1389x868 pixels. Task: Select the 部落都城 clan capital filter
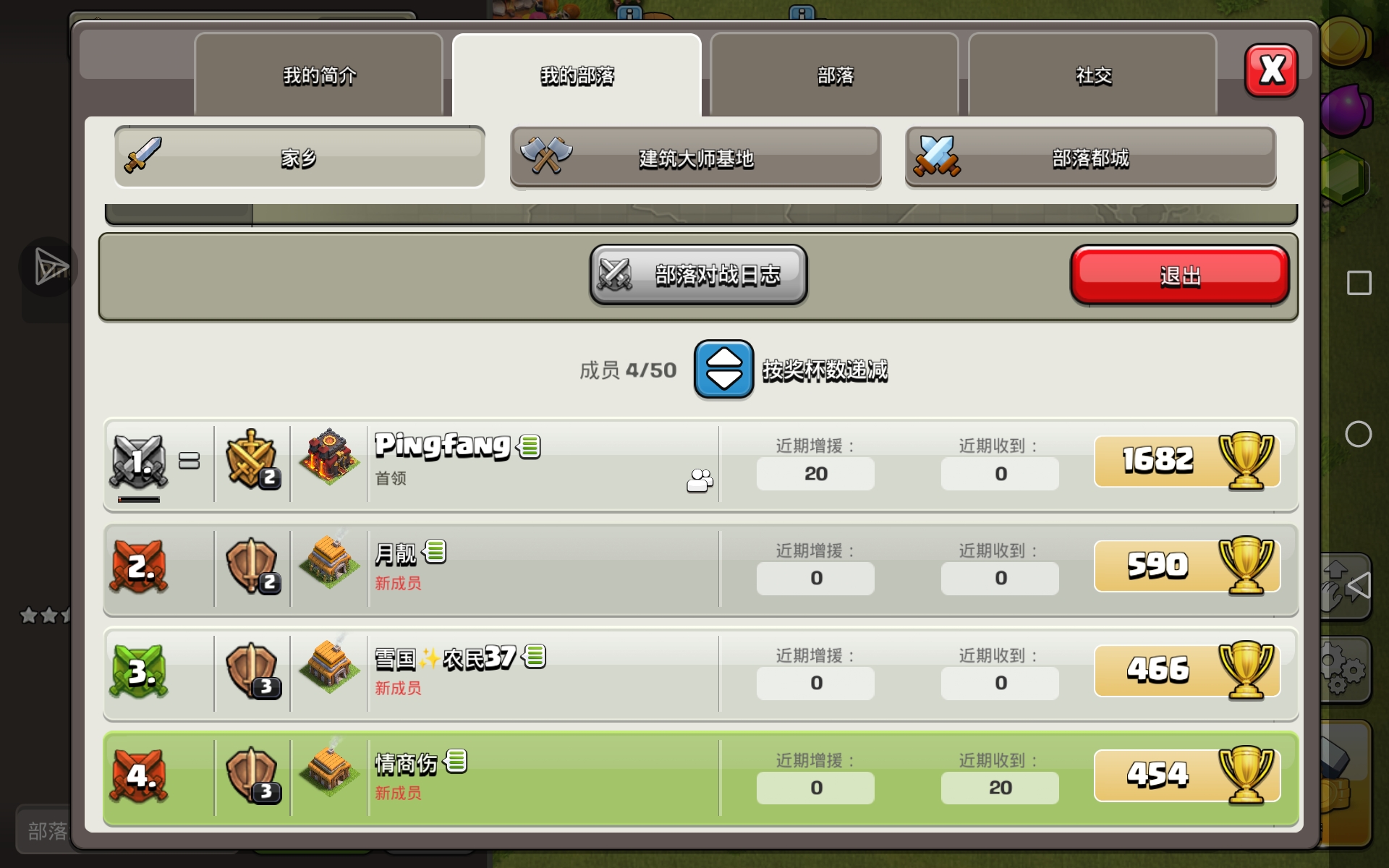1090,157
